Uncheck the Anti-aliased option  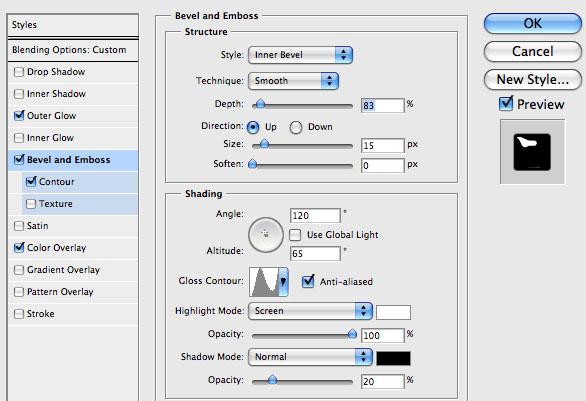(x=308, y=281)
